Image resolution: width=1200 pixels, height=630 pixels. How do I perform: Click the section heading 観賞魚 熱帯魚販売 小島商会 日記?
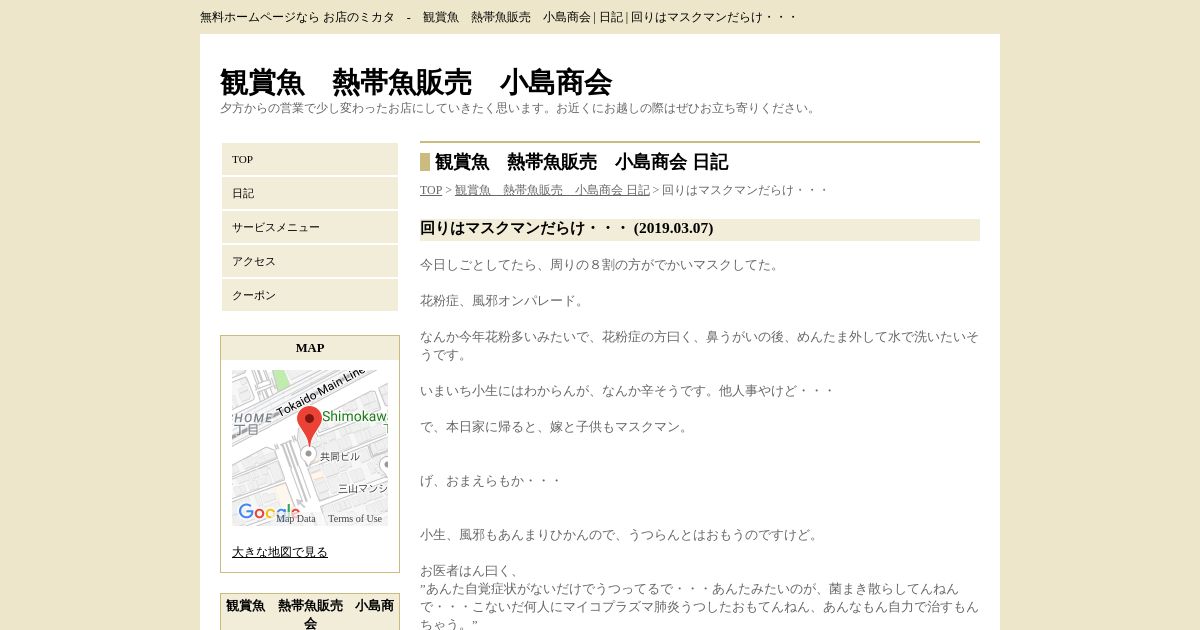coord(581,162)
